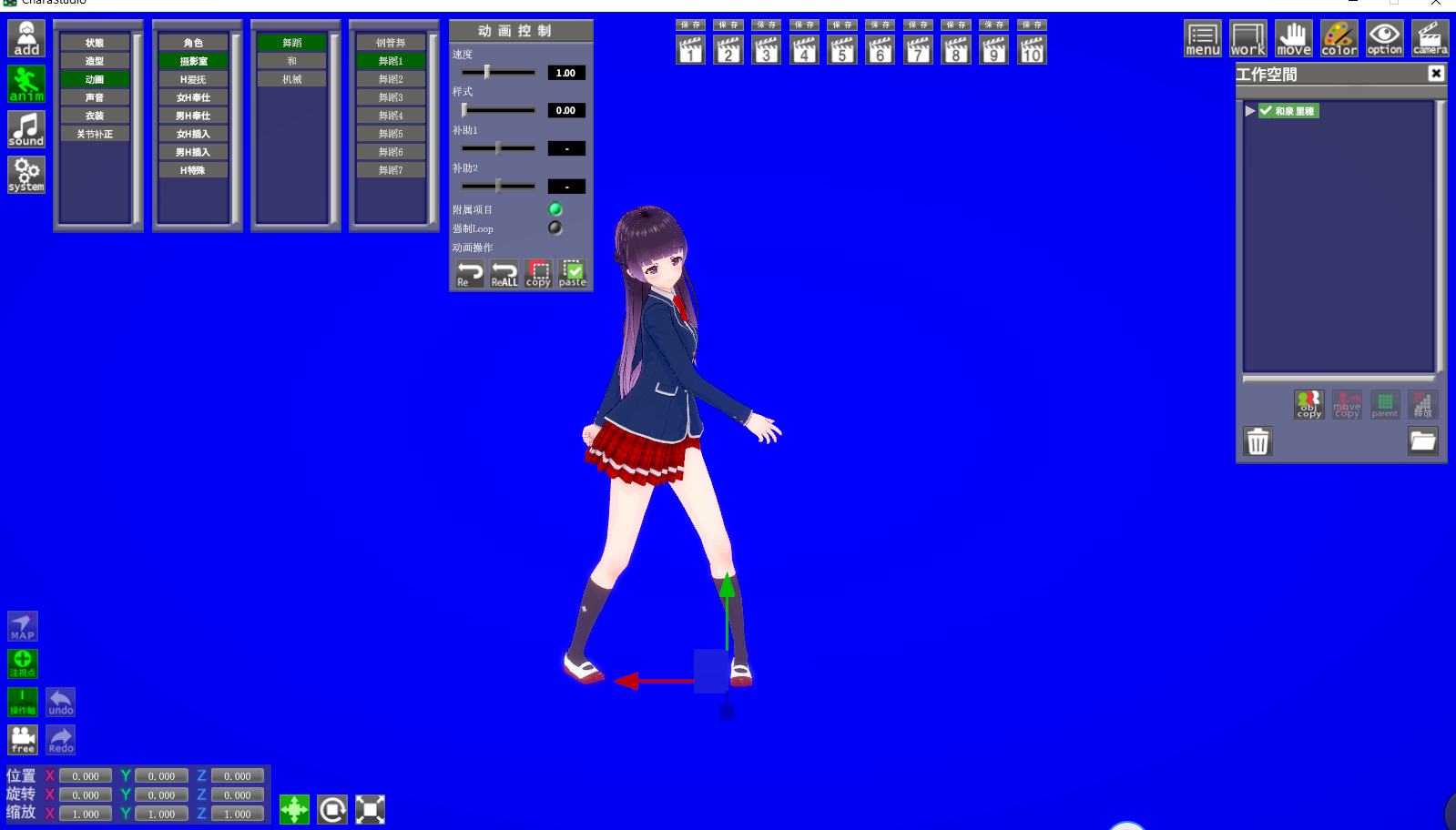Viewport: 1456px width, 830px height.
Task: Open the sound music-note panel
Action: (x=26, y=129)
